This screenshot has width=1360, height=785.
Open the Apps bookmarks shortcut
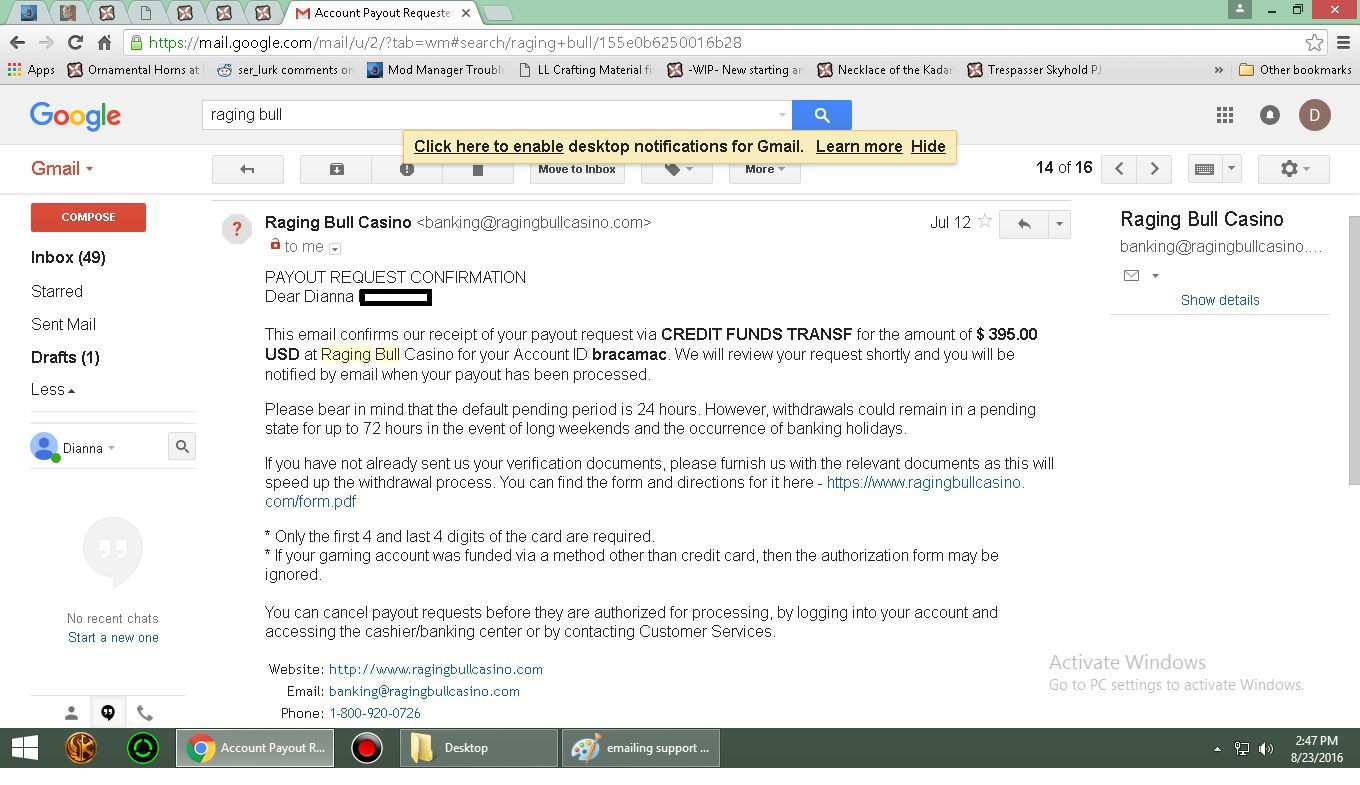click(32, 70)
